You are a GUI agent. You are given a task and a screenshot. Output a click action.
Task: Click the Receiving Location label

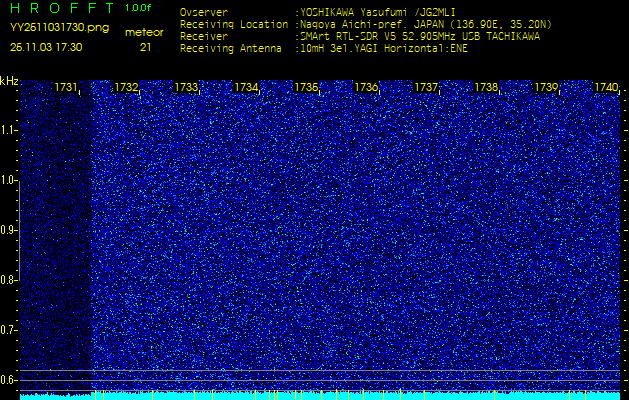point(234,24)
